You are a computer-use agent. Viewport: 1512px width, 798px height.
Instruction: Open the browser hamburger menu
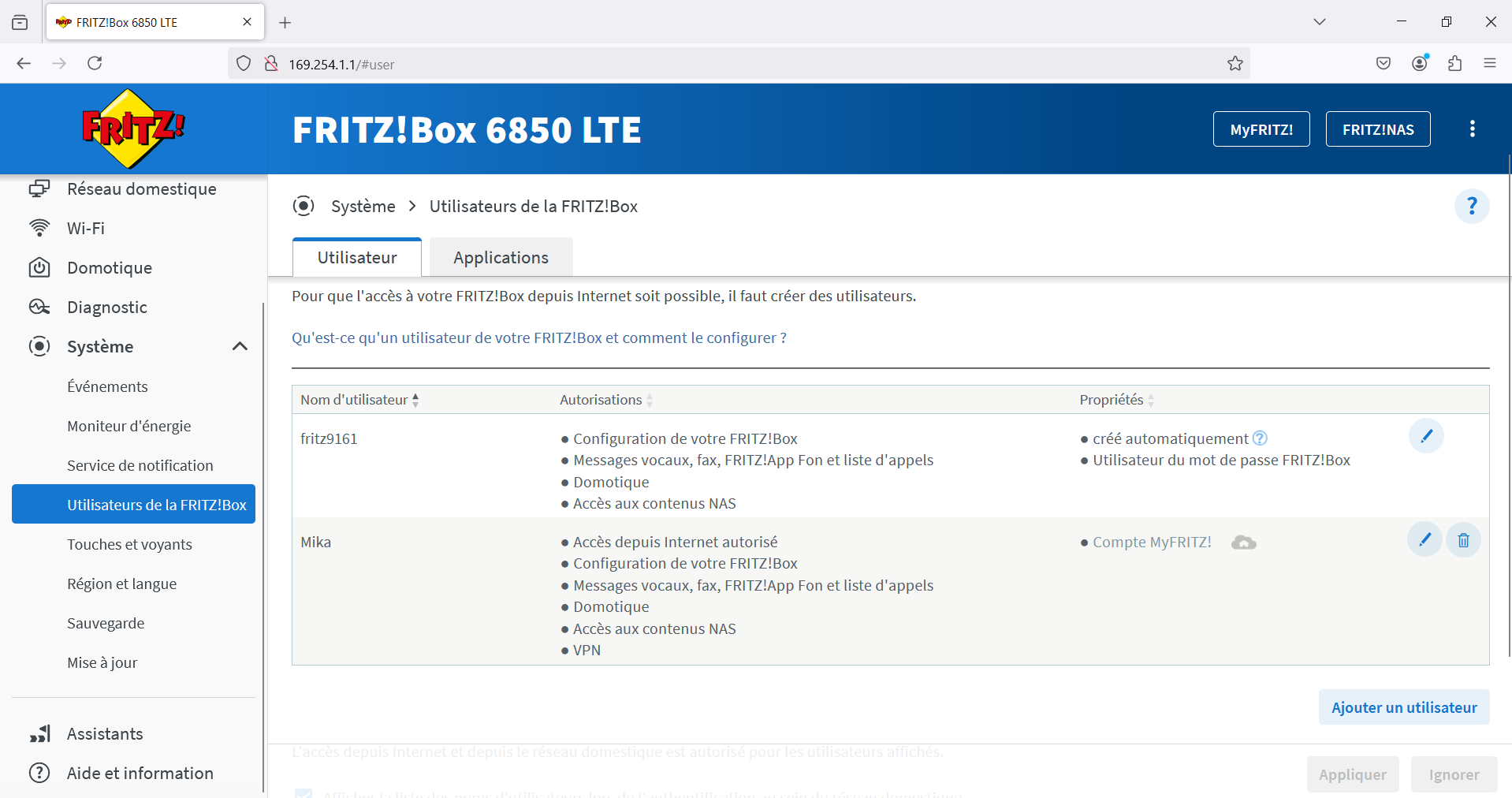coord(1489,63)
